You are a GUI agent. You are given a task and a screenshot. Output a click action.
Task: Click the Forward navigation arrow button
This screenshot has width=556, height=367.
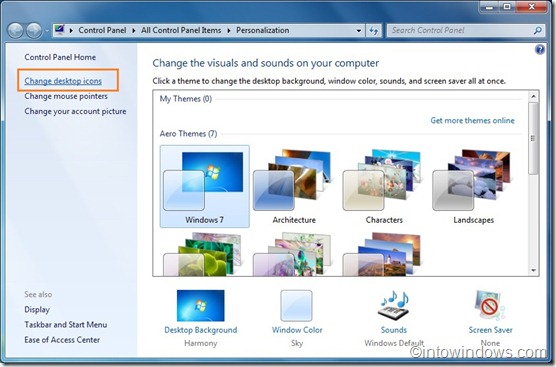34,30
